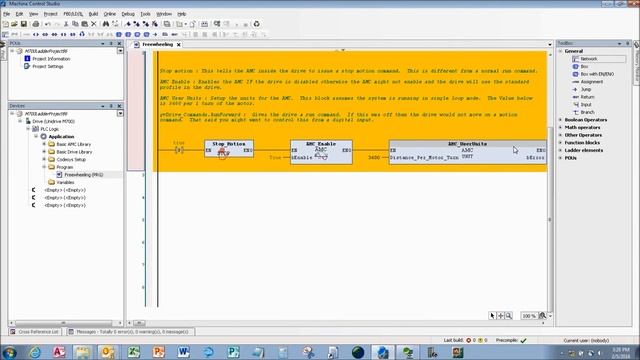Open the Help menu
The image size is (640, 360).
click(182, 14)
